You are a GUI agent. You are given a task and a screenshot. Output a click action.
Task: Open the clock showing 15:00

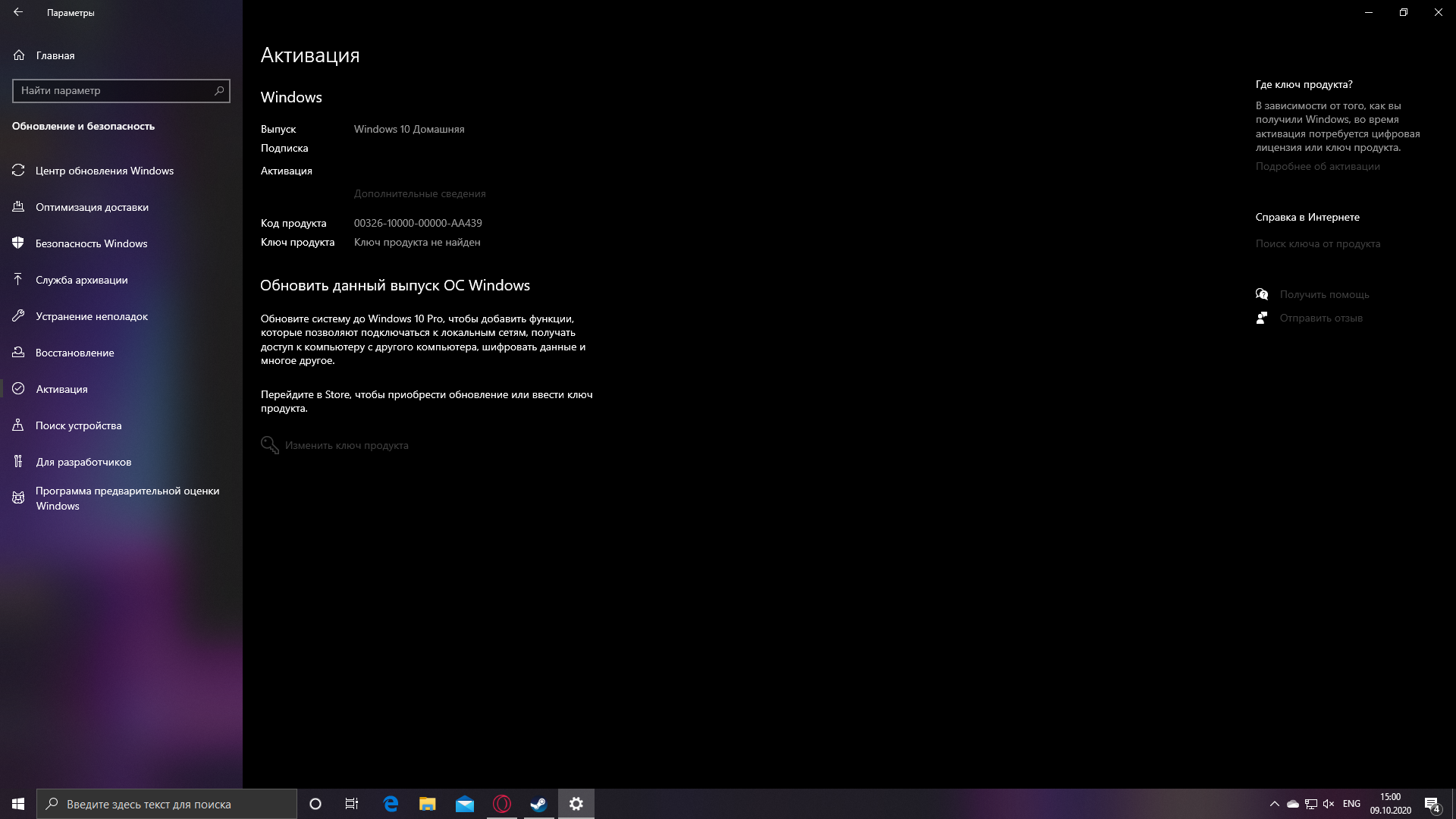pos(1390,804)
